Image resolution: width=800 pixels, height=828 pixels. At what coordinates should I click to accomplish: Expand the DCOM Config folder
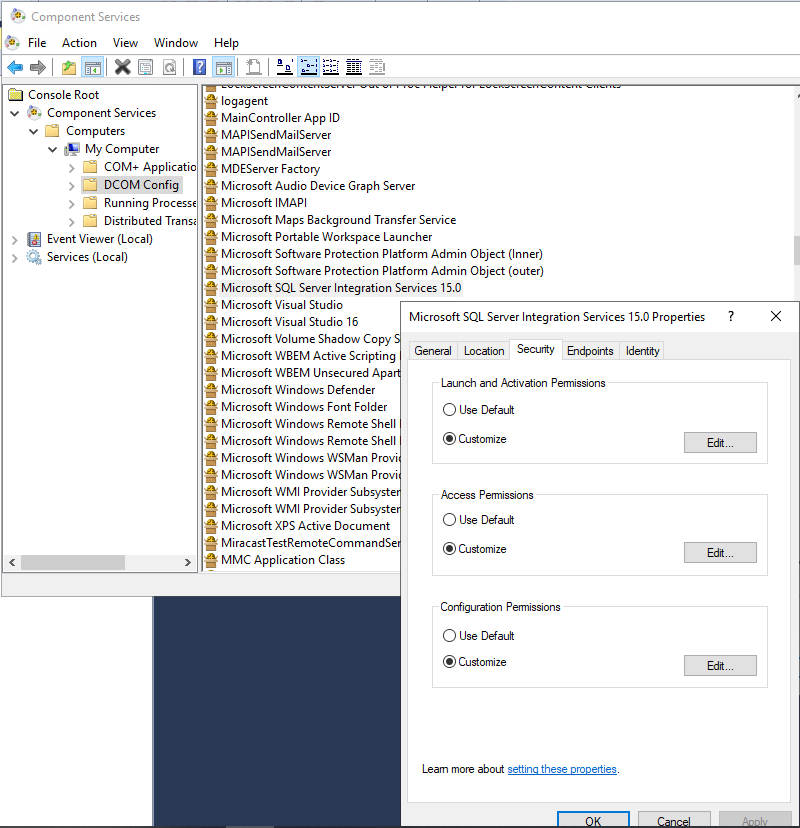[72, 186]
